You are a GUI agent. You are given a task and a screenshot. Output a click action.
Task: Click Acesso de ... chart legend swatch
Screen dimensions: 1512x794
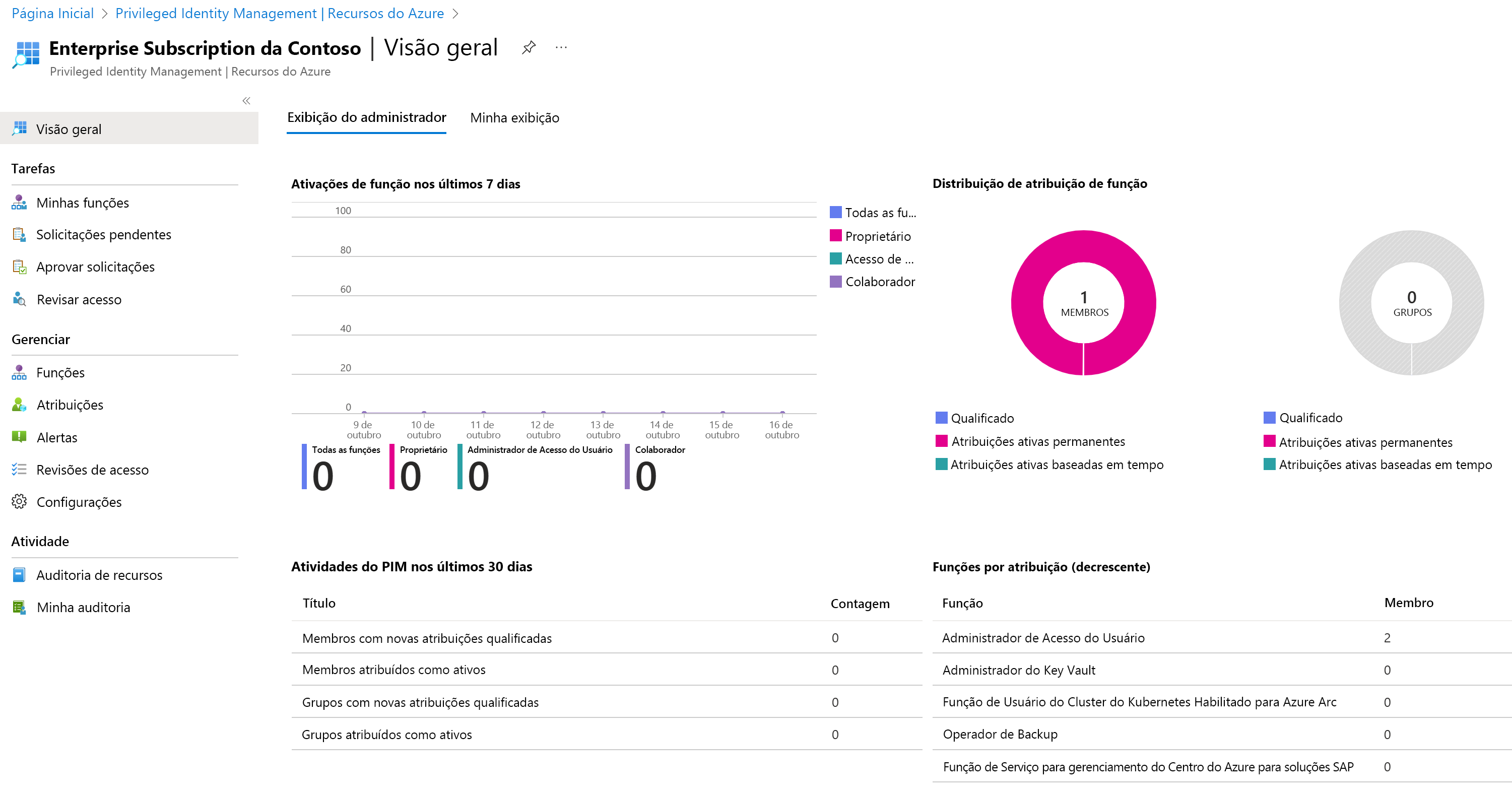(x=836, y=259)
